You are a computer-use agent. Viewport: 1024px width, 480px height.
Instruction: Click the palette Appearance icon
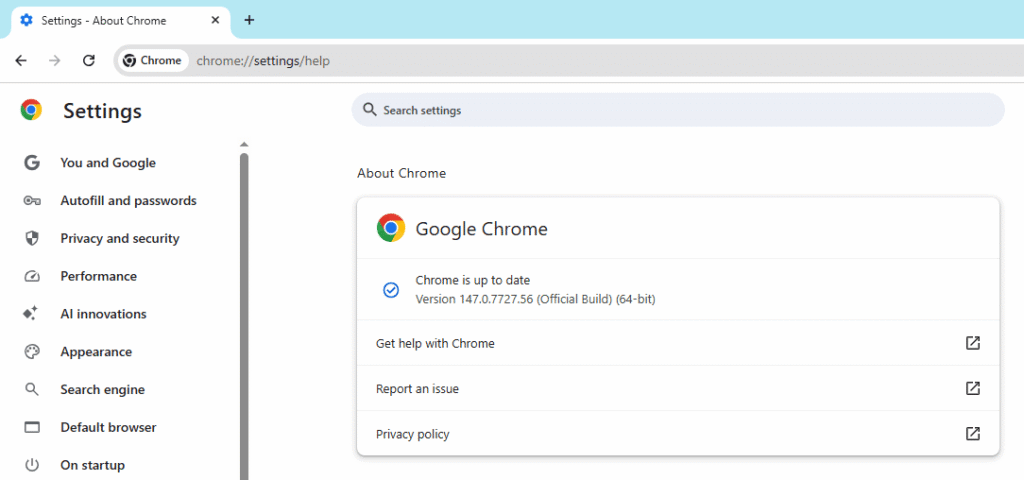pyautogui.click(x=32, y=352)
